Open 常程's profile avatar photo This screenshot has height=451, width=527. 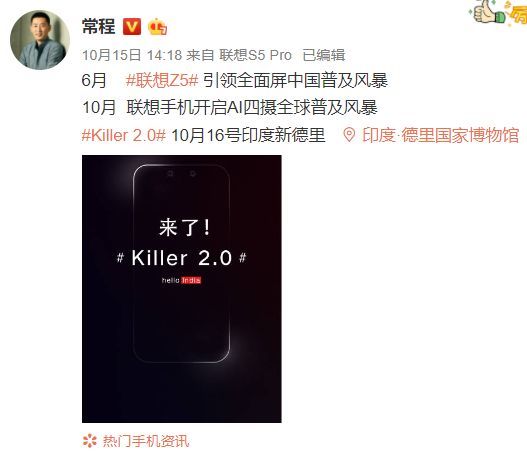(40, 40)
